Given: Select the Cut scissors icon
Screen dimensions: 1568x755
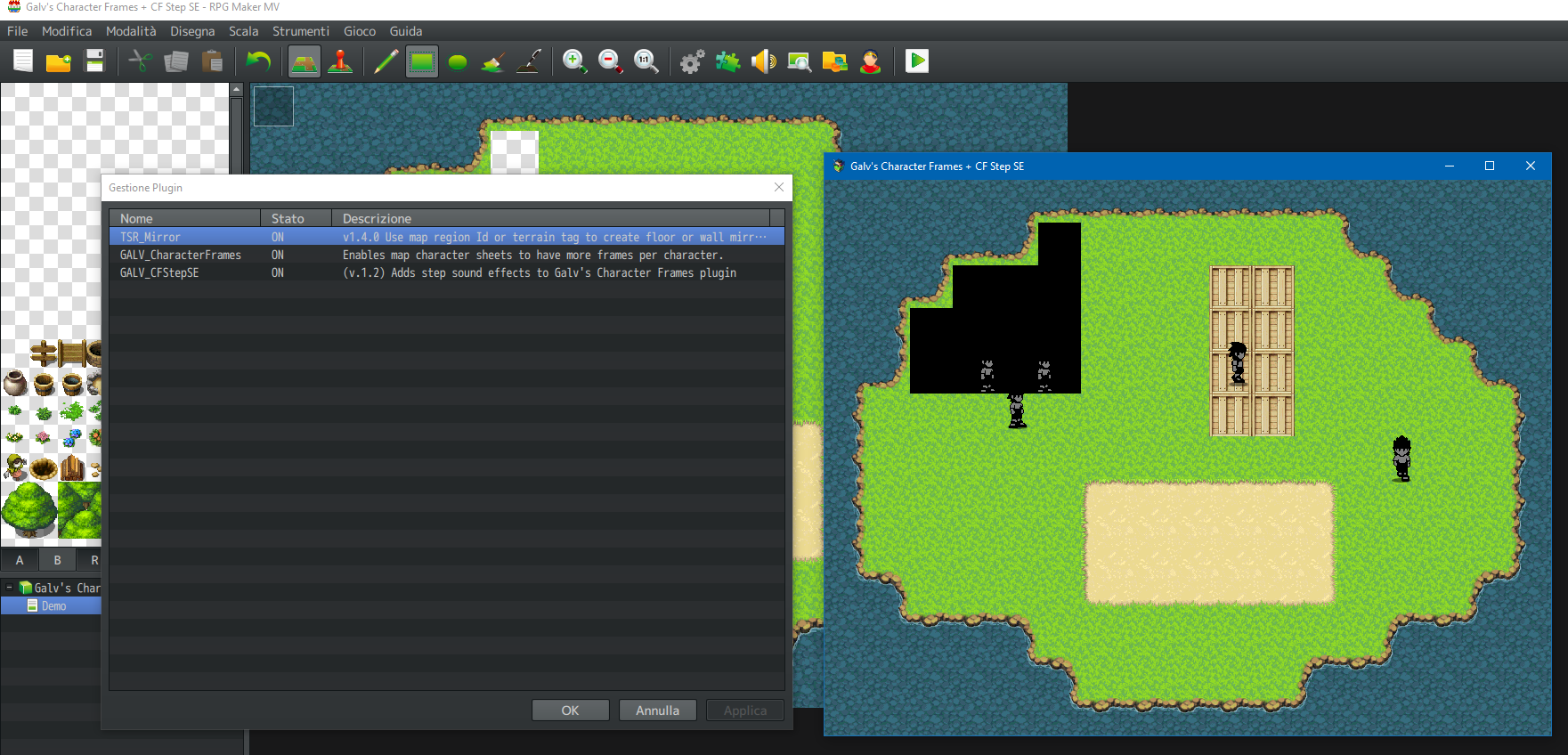Looking at the screenshot, I should (x=141, y=61).
